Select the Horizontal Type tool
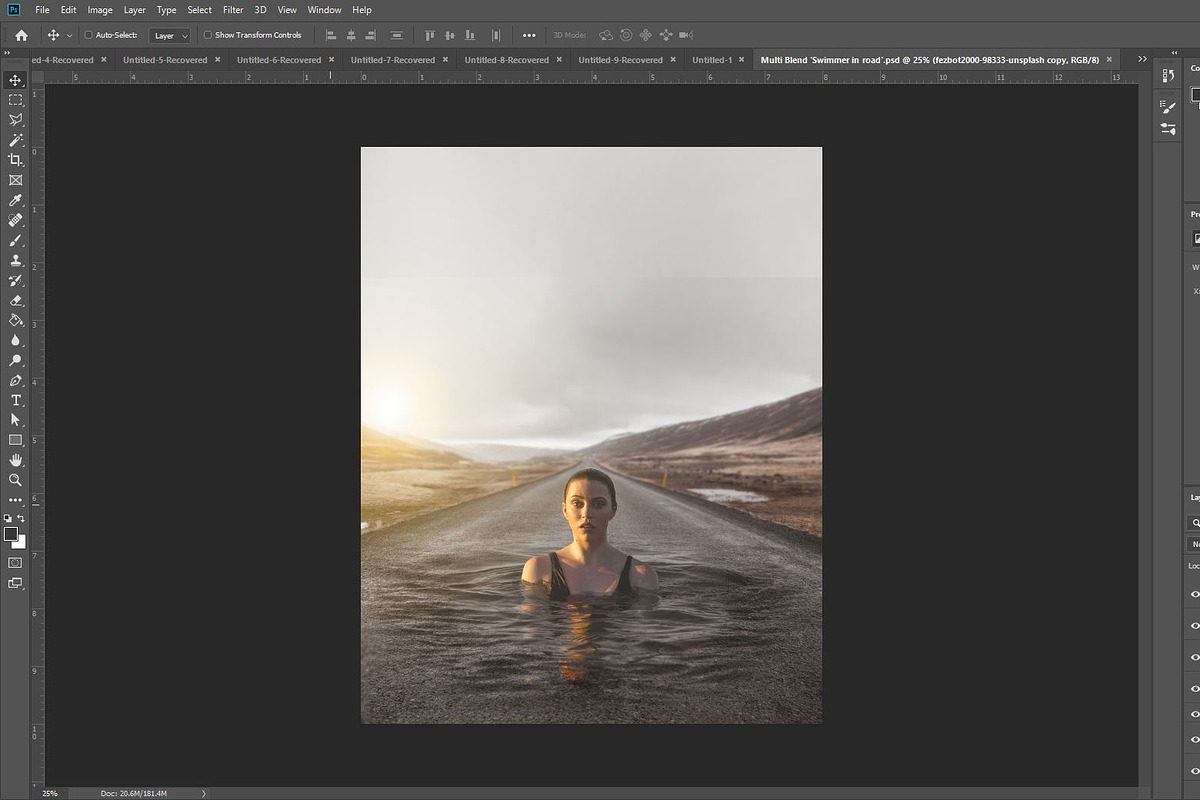 15,400
